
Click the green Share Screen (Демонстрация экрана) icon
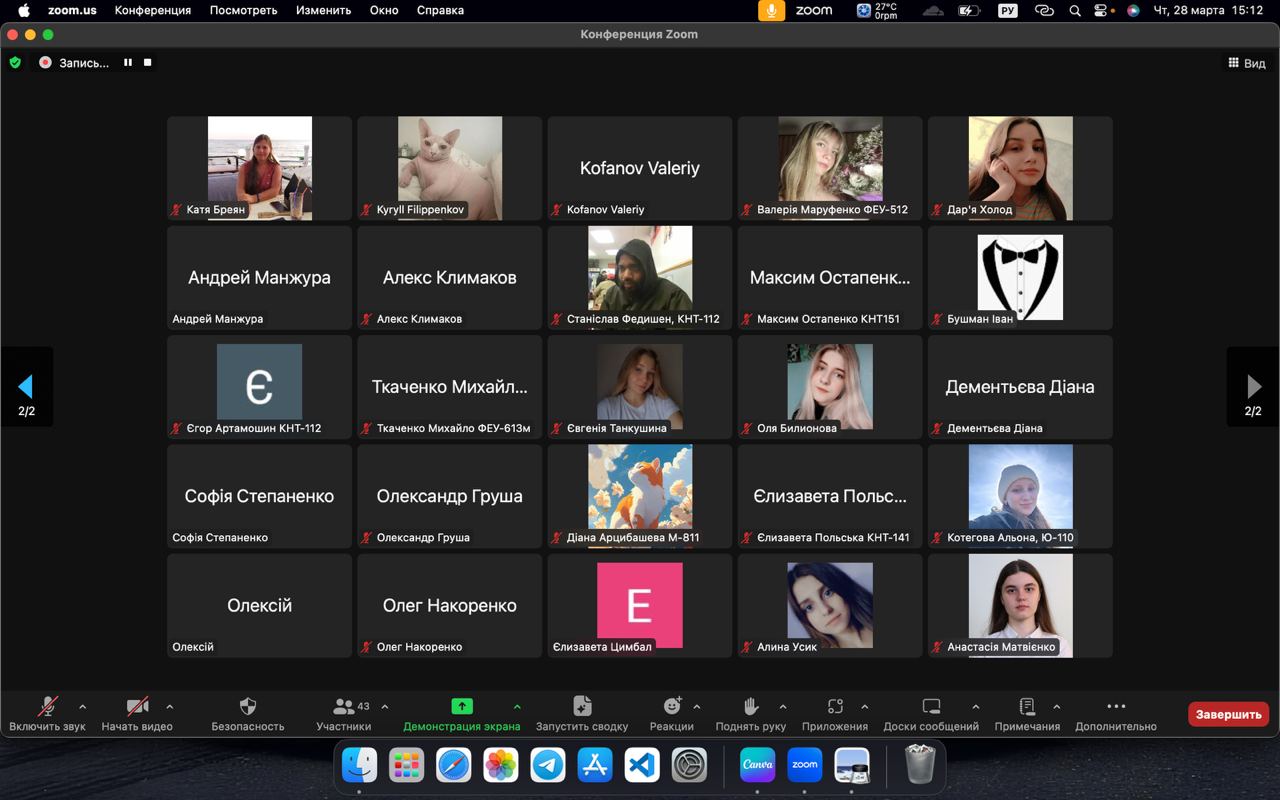click(x=461, y=706)
